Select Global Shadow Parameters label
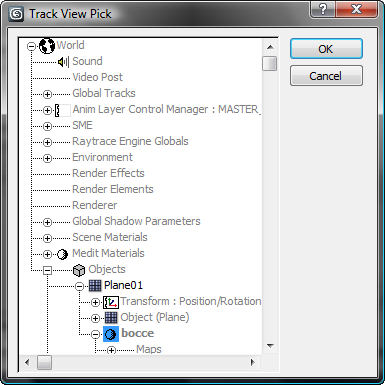The width and height of the screenshot is (385, 385). click(x=136, y=221)
